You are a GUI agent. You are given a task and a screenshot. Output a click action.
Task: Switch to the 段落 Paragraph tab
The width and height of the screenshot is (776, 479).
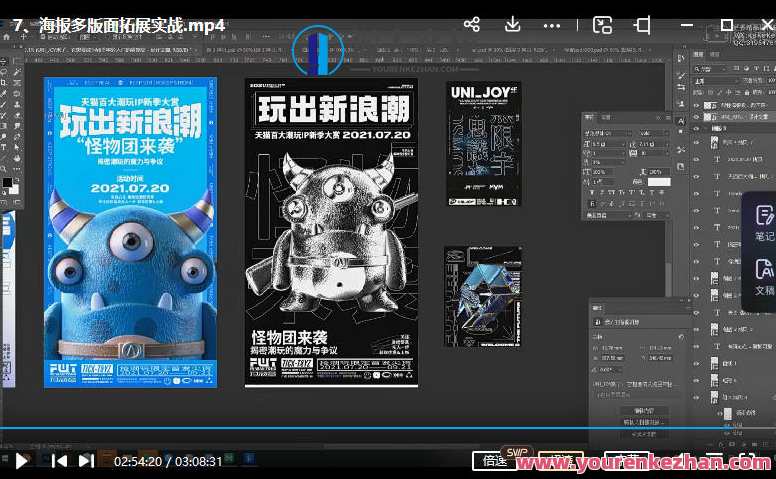606,117
